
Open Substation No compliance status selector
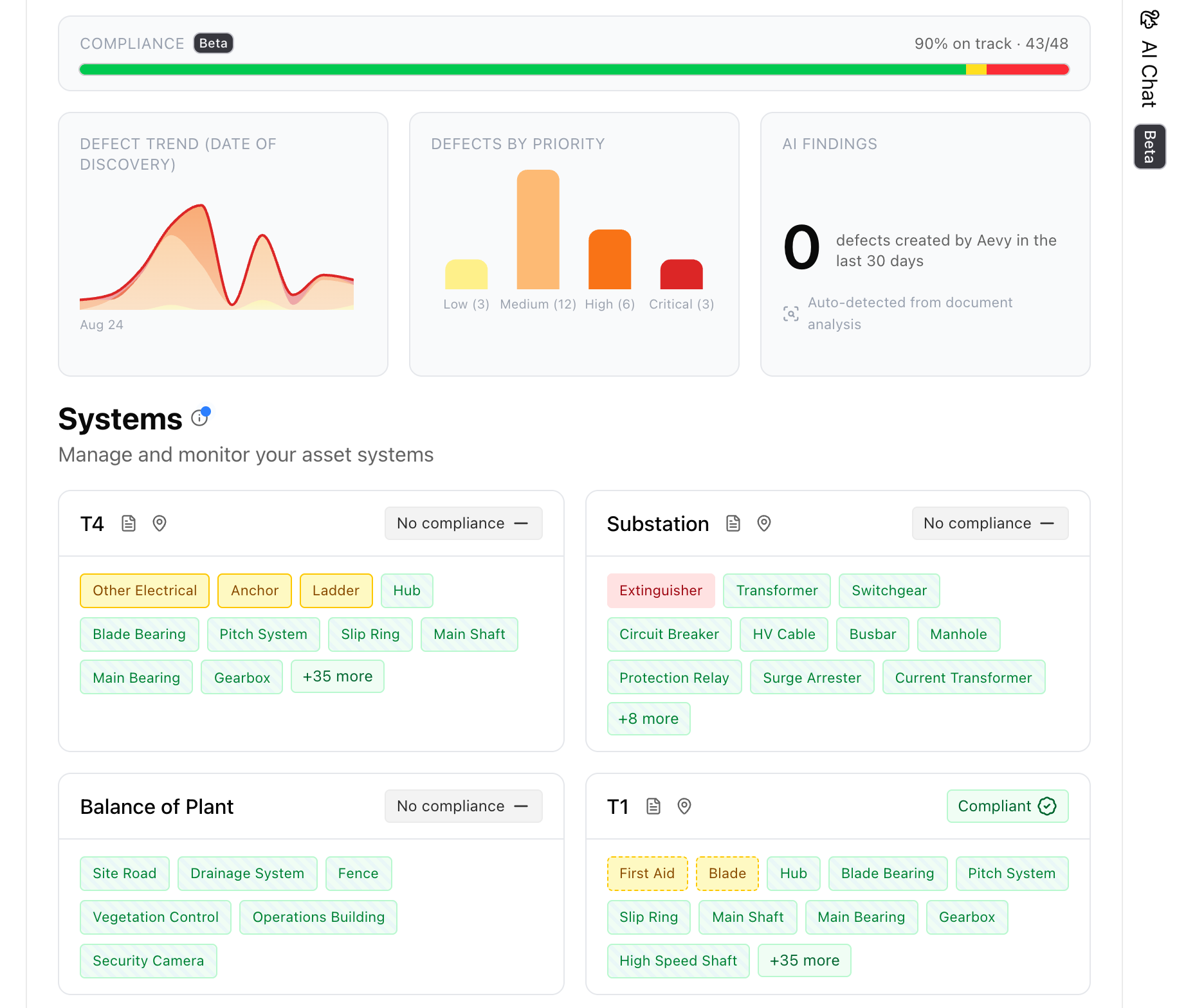tap(990, 523)
